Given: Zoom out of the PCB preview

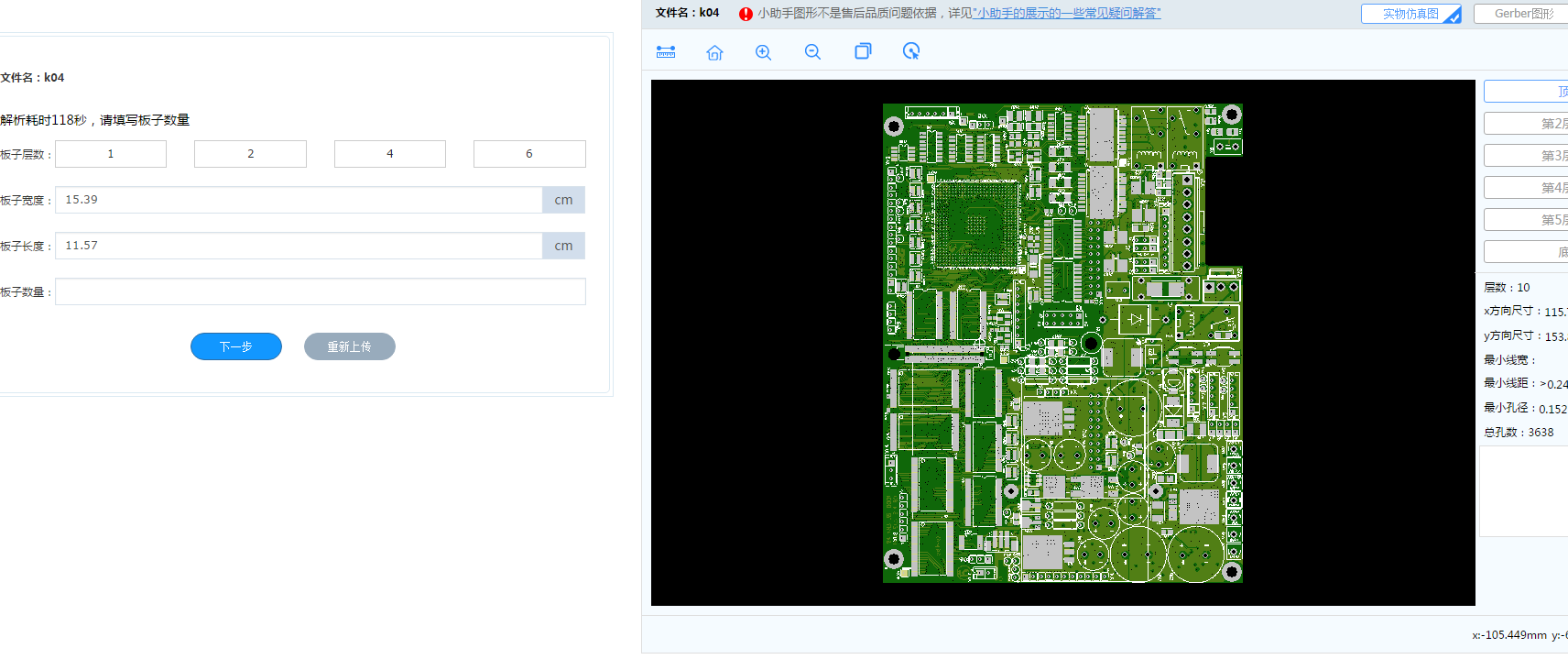Looking at the screenshot, I should tap(812, 52).
